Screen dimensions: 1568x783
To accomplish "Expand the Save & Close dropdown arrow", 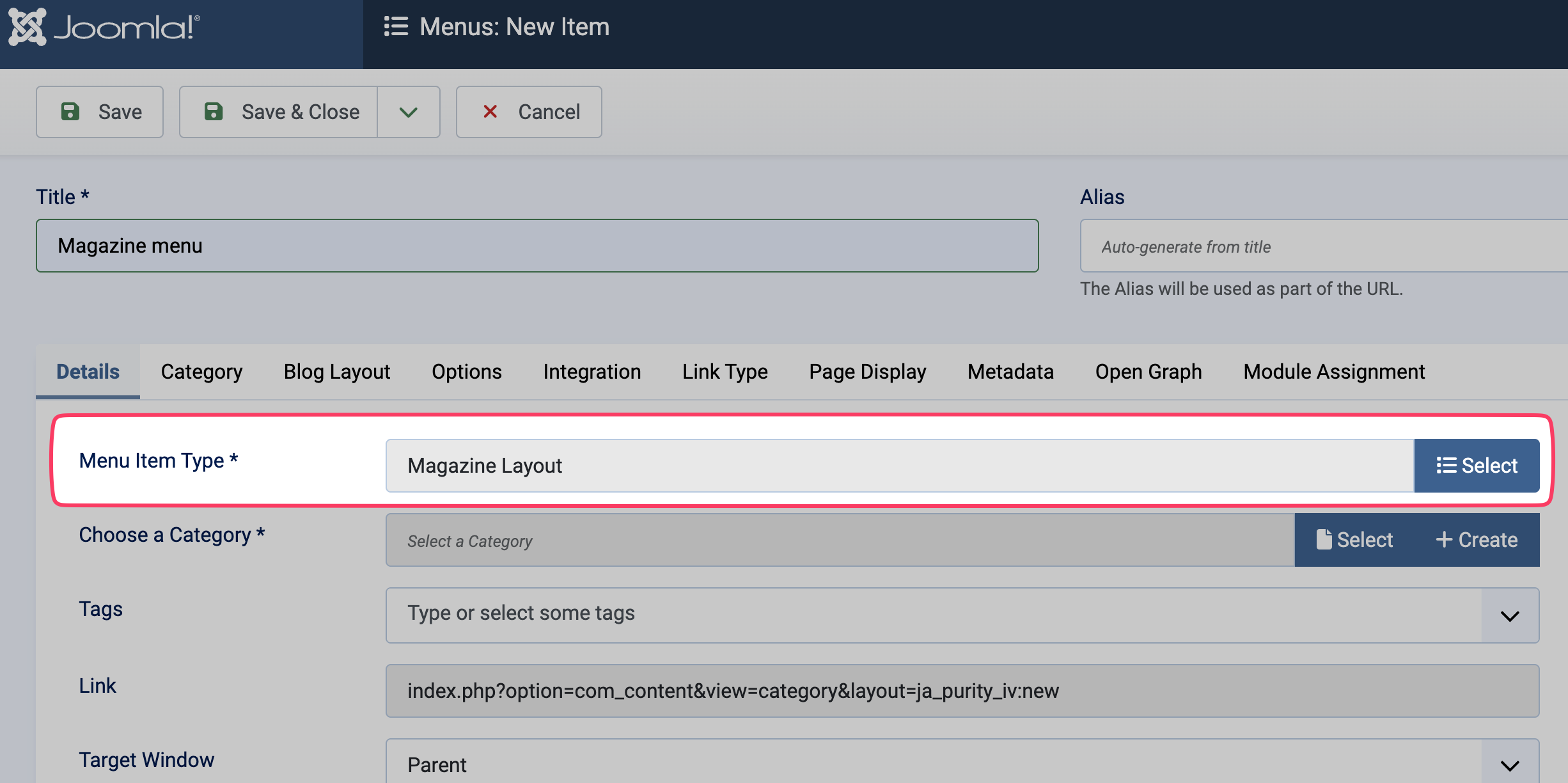I will [409, 112].
